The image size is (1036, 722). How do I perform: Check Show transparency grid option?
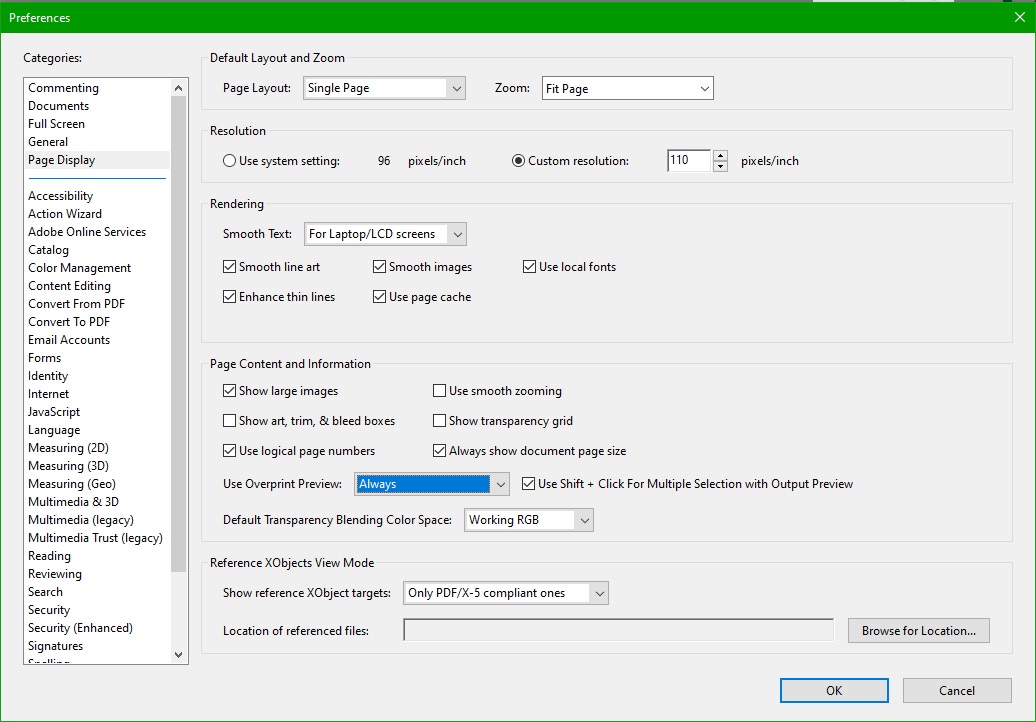click(x=440, y=421)
